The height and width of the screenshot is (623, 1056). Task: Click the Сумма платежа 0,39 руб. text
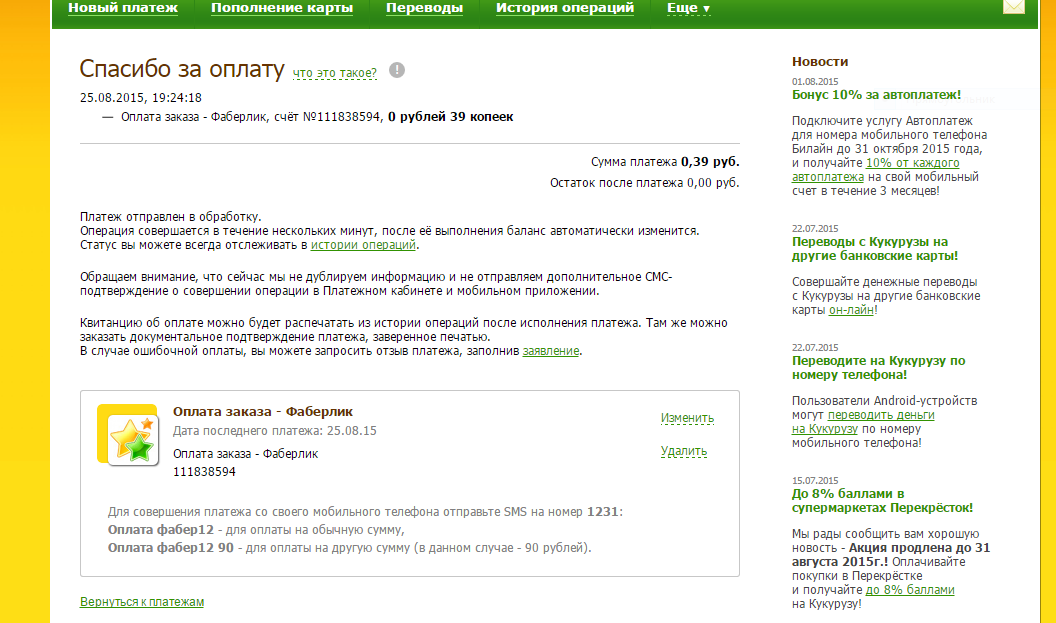coord(665,162)
